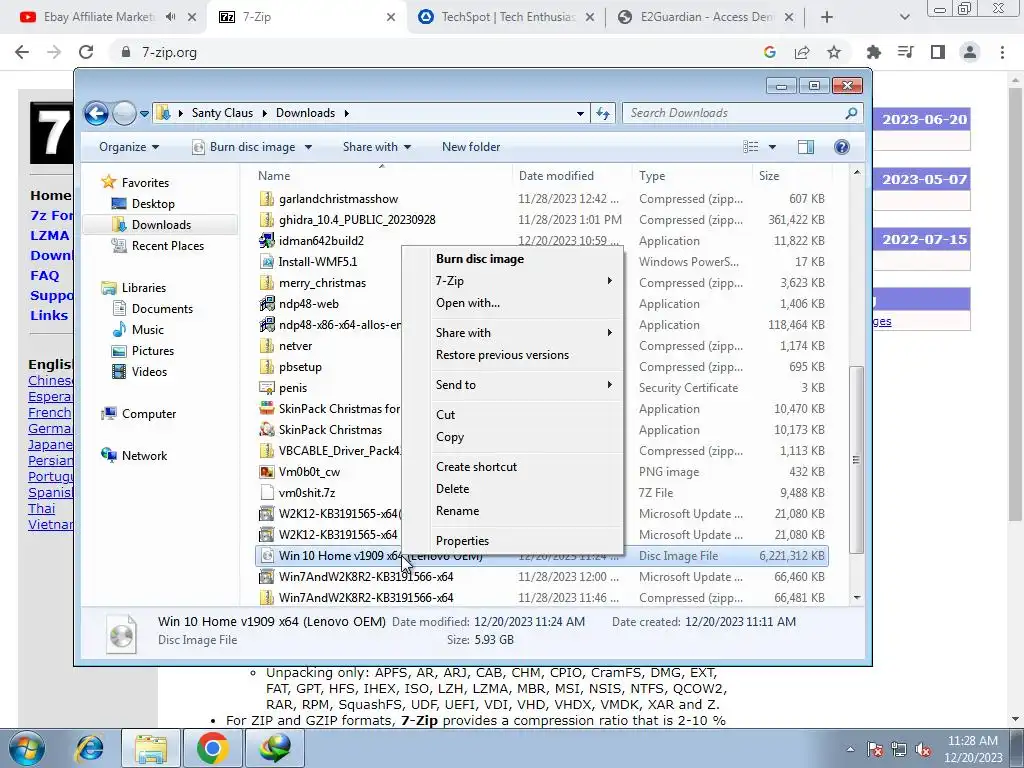Screen dimensions: 1024x768
Task: Select Computer in navigation pane
Action: pyautogui.click(x=149, y=414)
